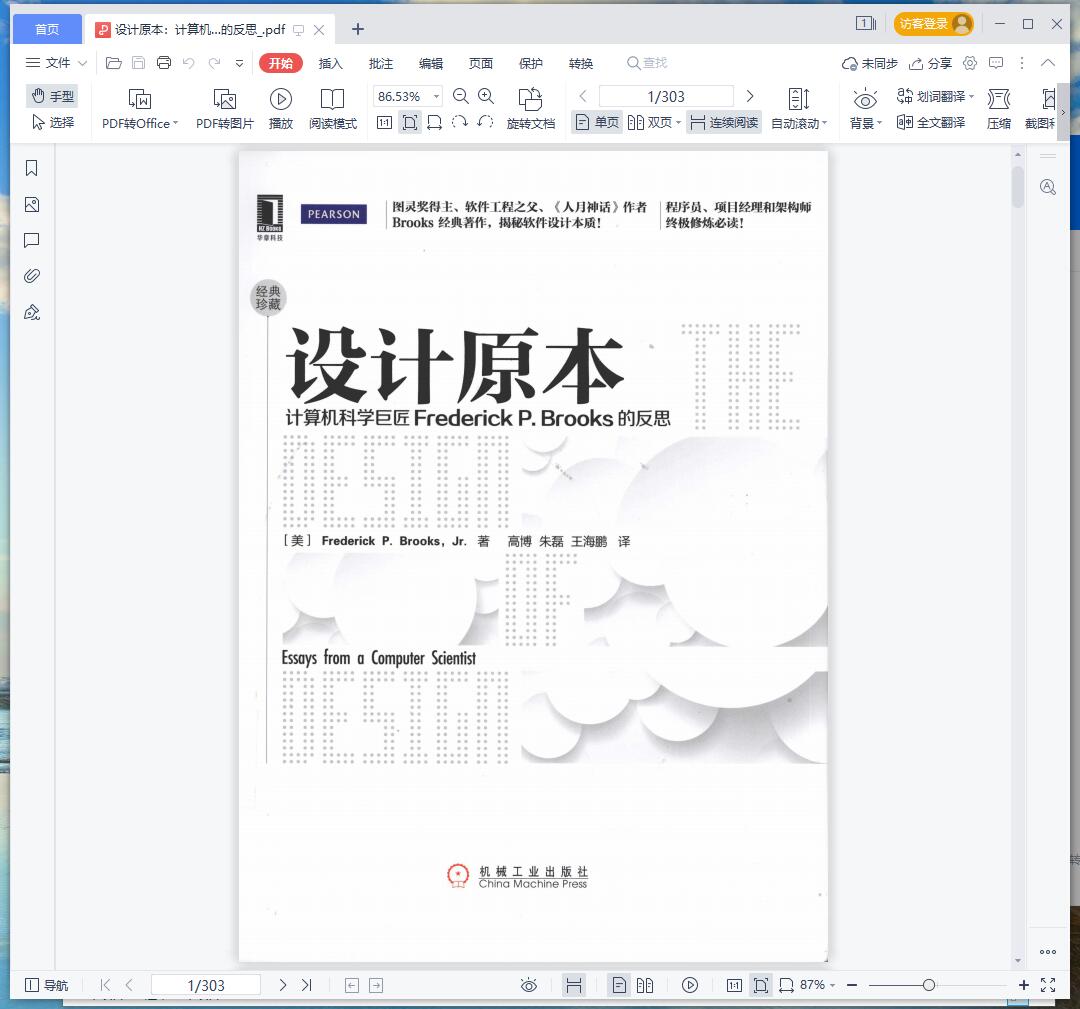Screen dimensions: 1080x1009
Task: Open a file with the folder icon
Action: [114, 63]
